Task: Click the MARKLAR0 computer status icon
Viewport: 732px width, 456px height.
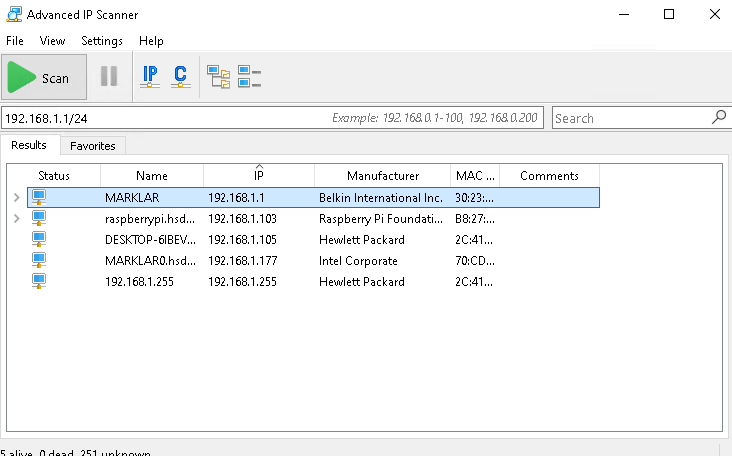Action: [39, 260]
